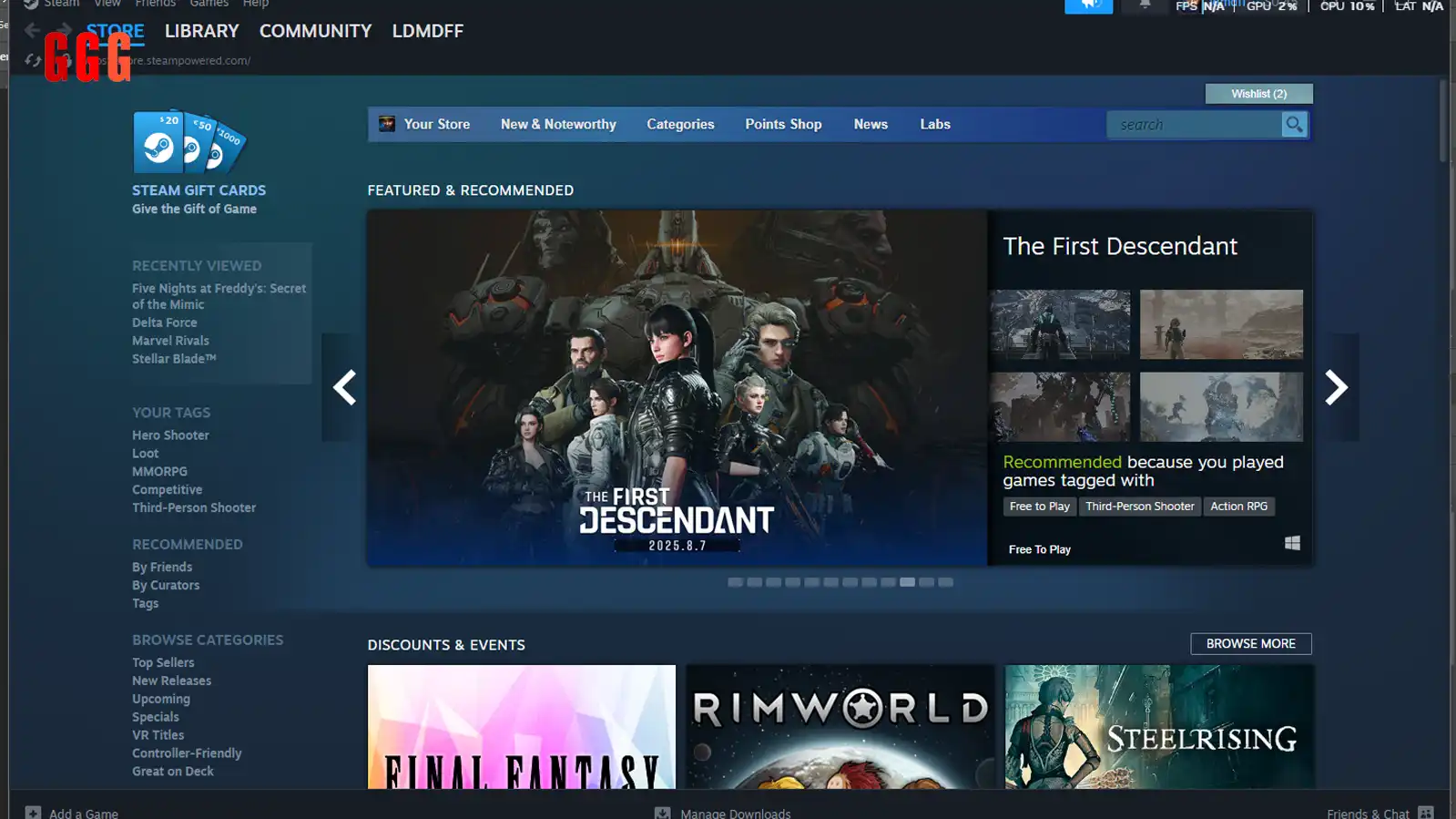This screenshot has height=819, width=1456.
Task: Select the highlighted carousel page dot
Action: (907, 582)
